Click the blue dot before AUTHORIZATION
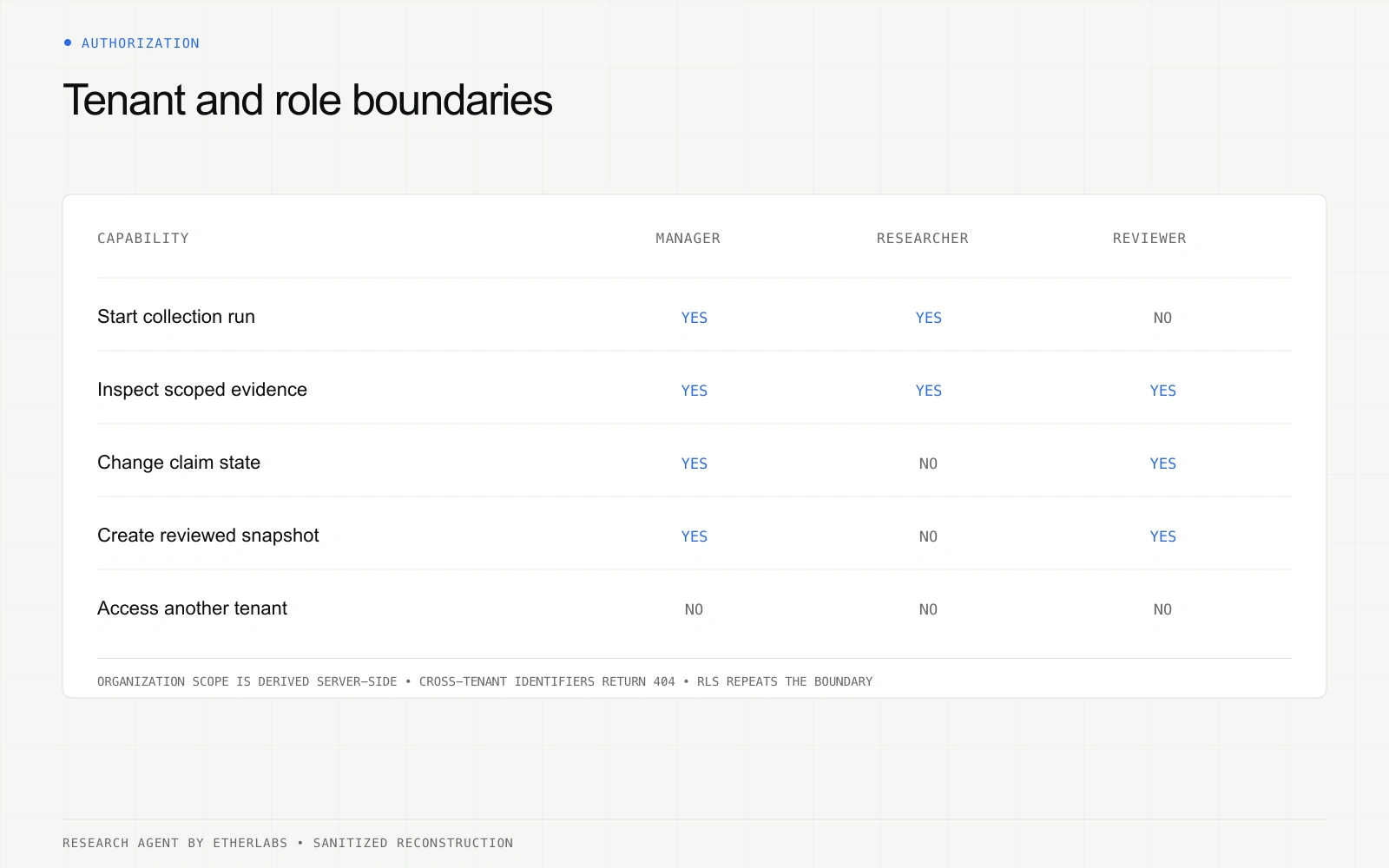The image size is (1389, 868). pyautogui.click(x=68, y=43)
